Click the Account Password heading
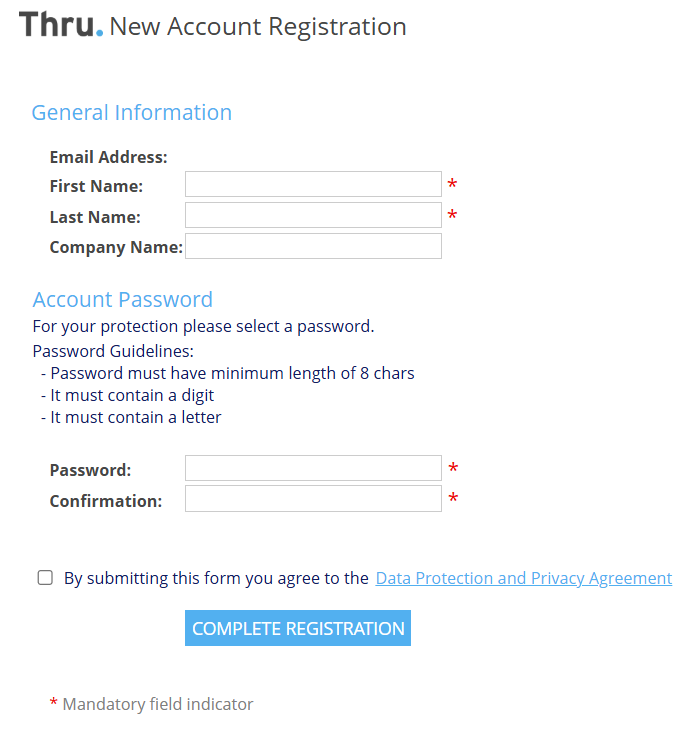The height and width of the screenshot is (740, 692). coord(122,300)
